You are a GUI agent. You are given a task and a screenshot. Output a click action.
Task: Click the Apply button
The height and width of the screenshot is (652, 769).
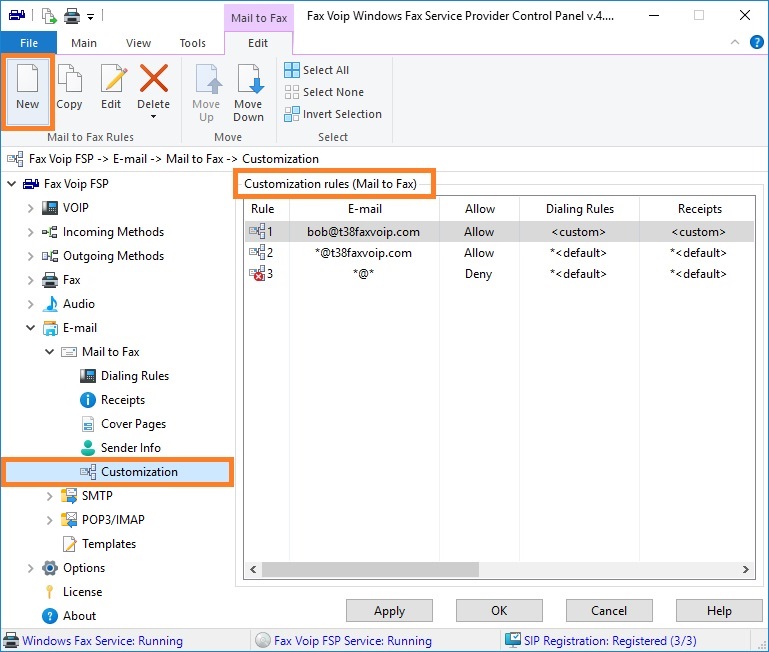389,611
